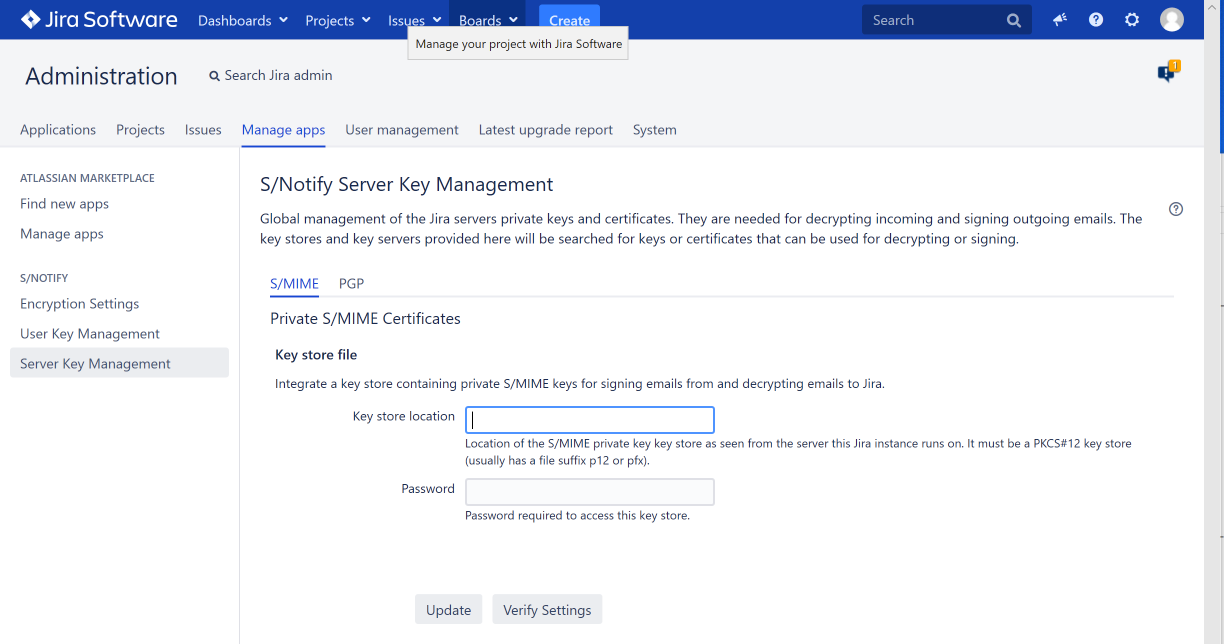The width and height of the screenshot is (1224, 644).
Task: Click the Verify Settings button
Action: [547, 610]
